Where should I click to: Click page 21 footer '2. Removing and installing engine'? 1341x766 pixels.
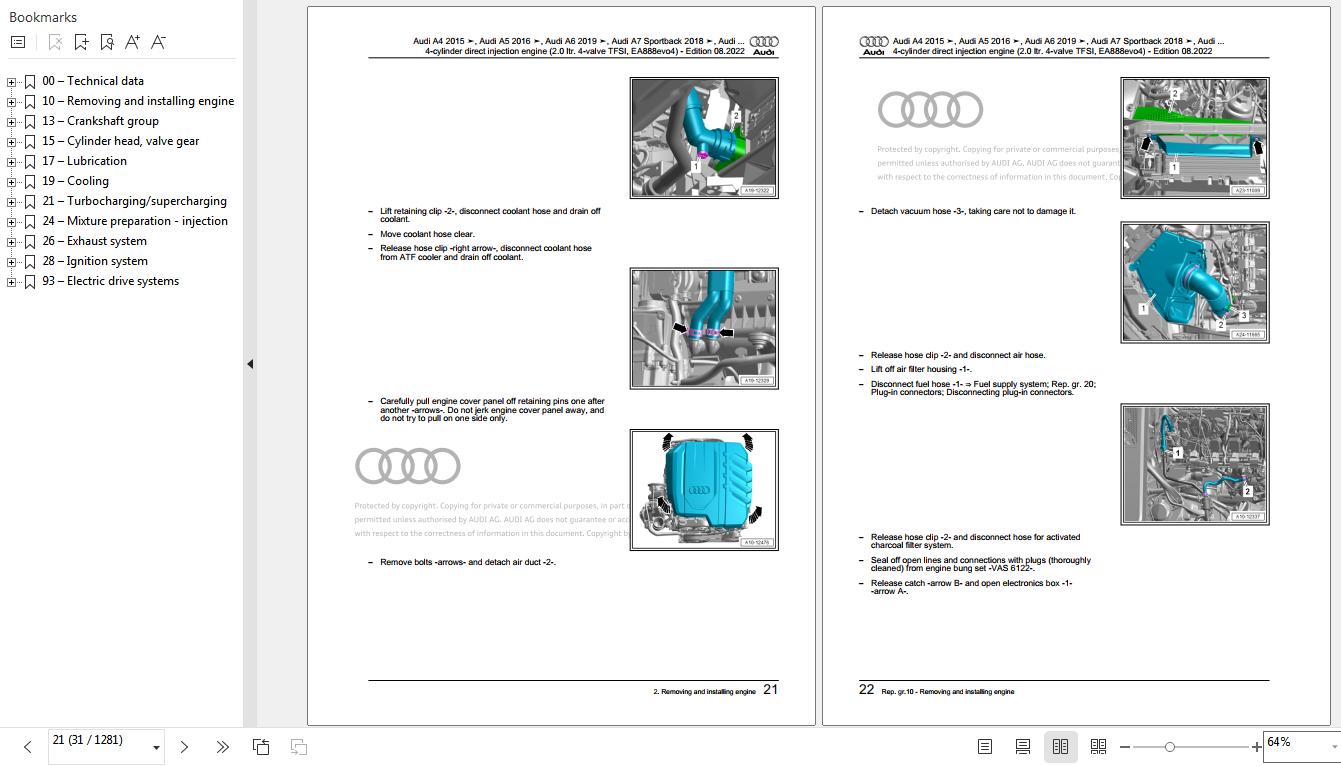coord(704,692)
